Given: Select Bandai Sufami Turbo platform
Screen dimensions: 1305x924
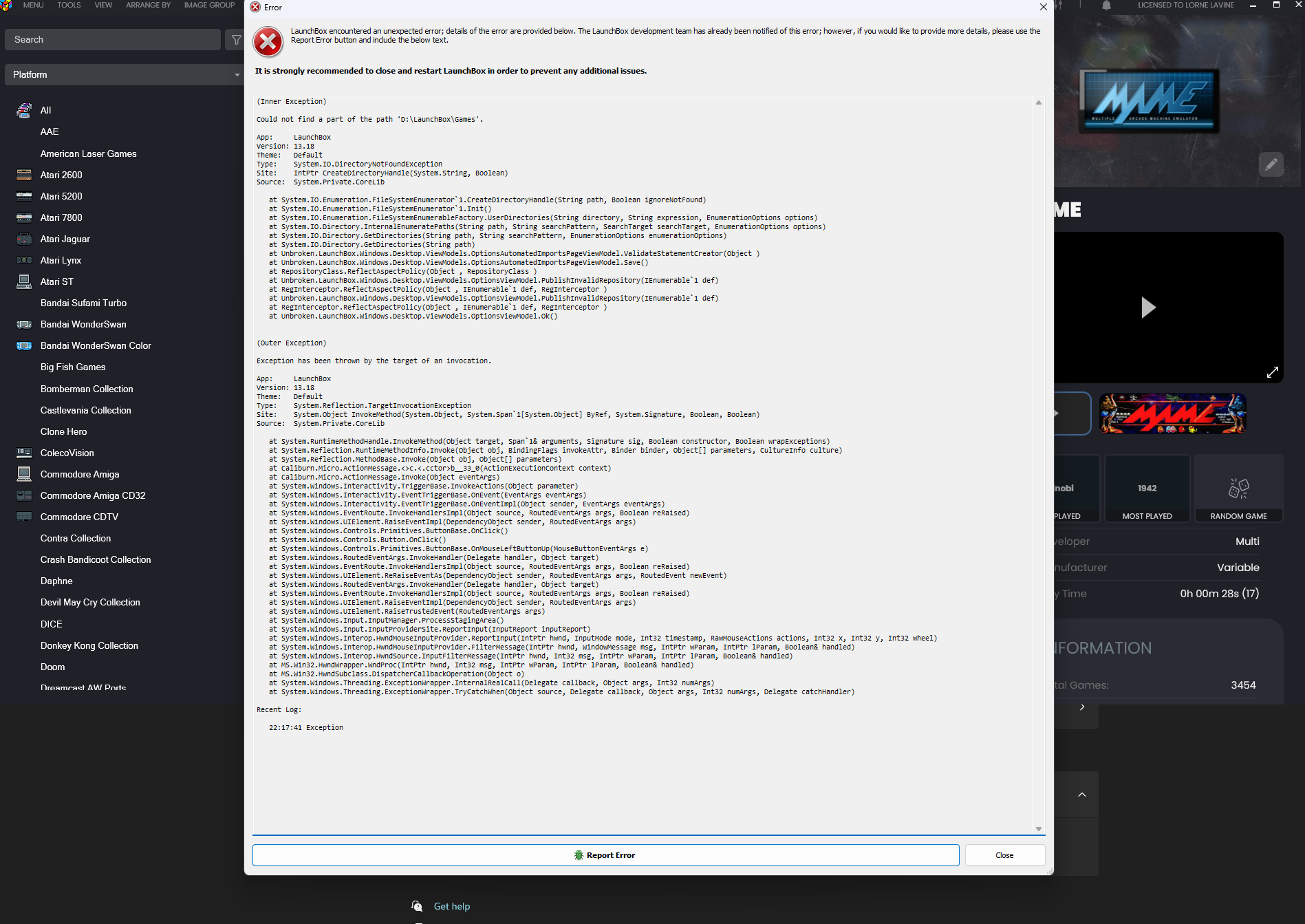Looking at the screenshot, I should click(83, 303).
